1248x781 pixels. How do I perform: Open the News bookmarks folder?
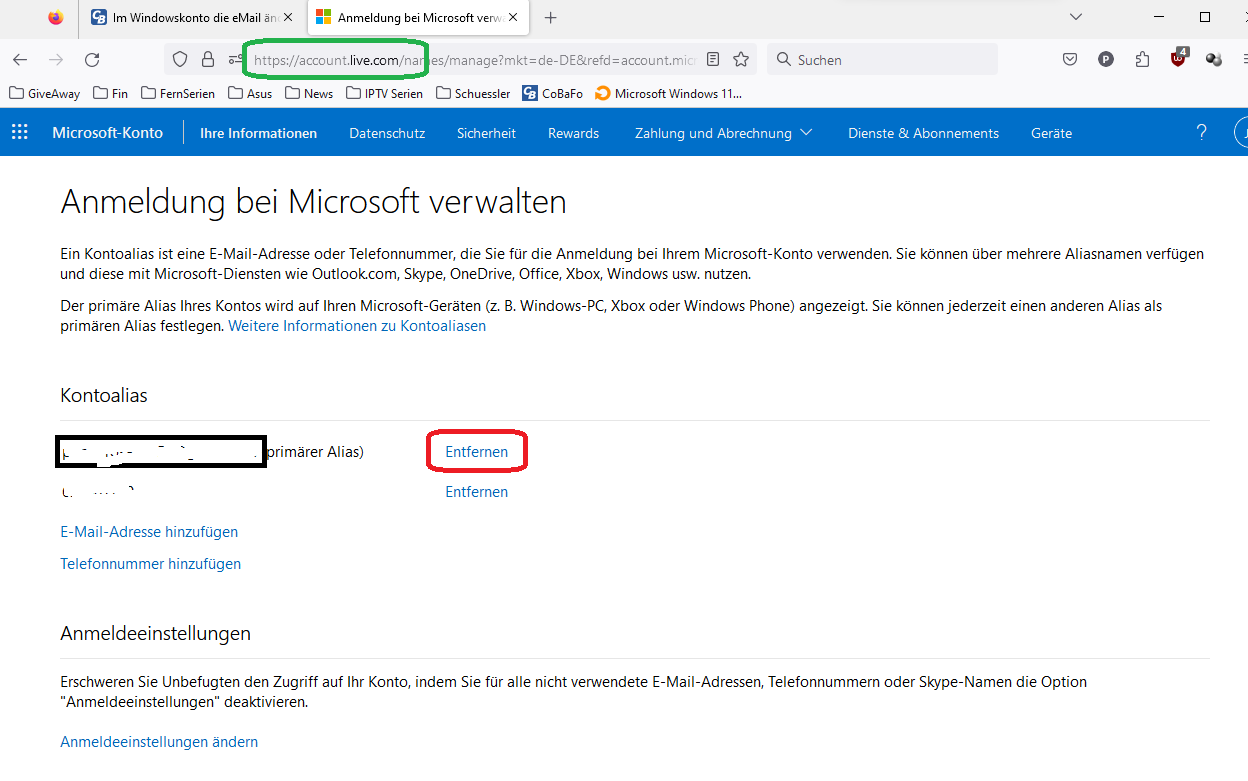click(x=309, y=93)
